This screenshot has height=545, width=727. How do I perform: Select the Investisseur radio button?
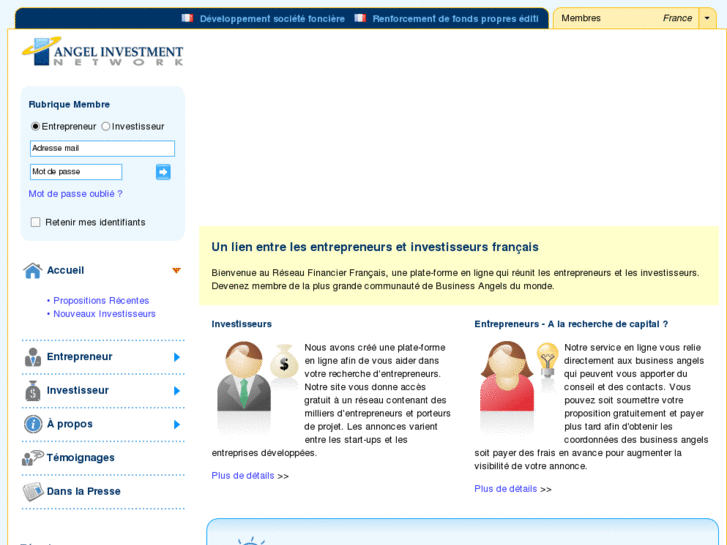tap(106, 126)
